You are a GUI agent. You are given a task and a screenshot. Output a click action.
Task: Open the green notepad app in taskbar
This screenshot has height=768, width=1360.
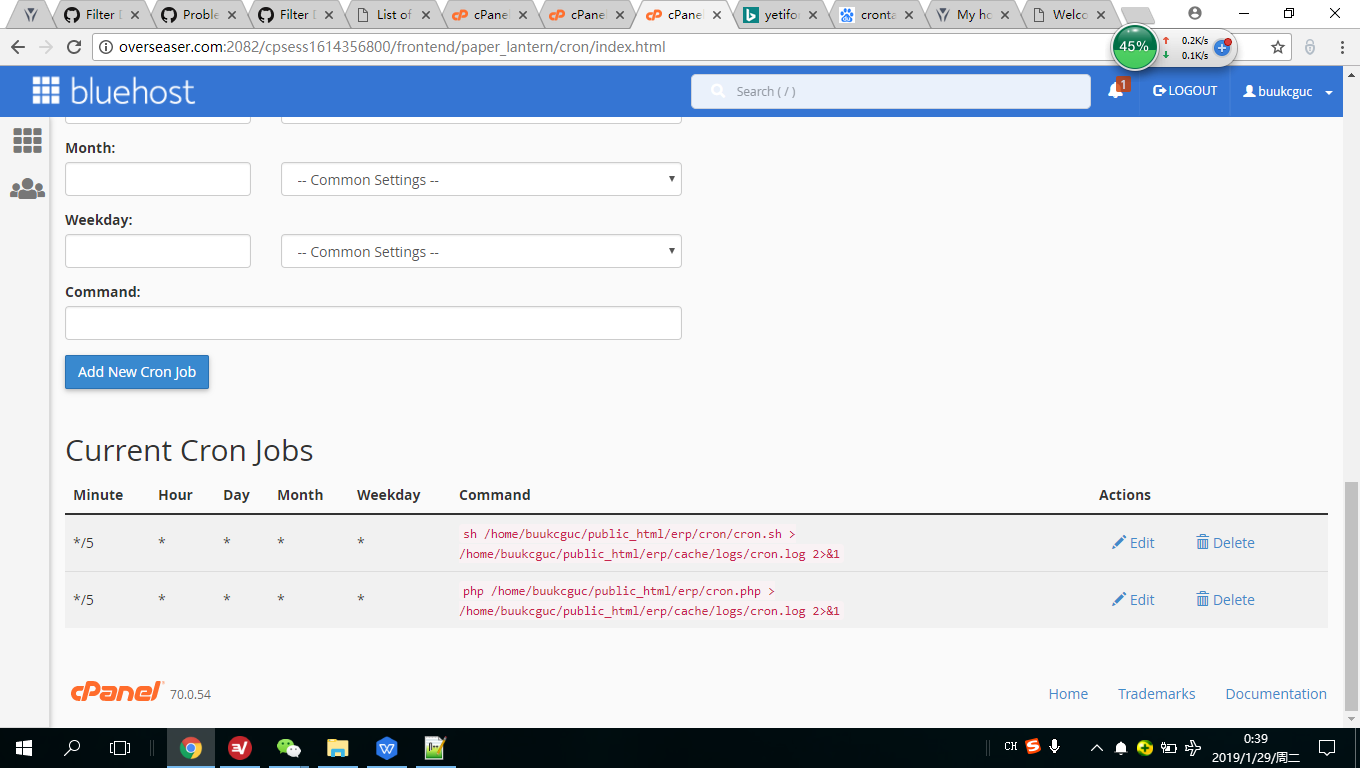tap(435, 747)
